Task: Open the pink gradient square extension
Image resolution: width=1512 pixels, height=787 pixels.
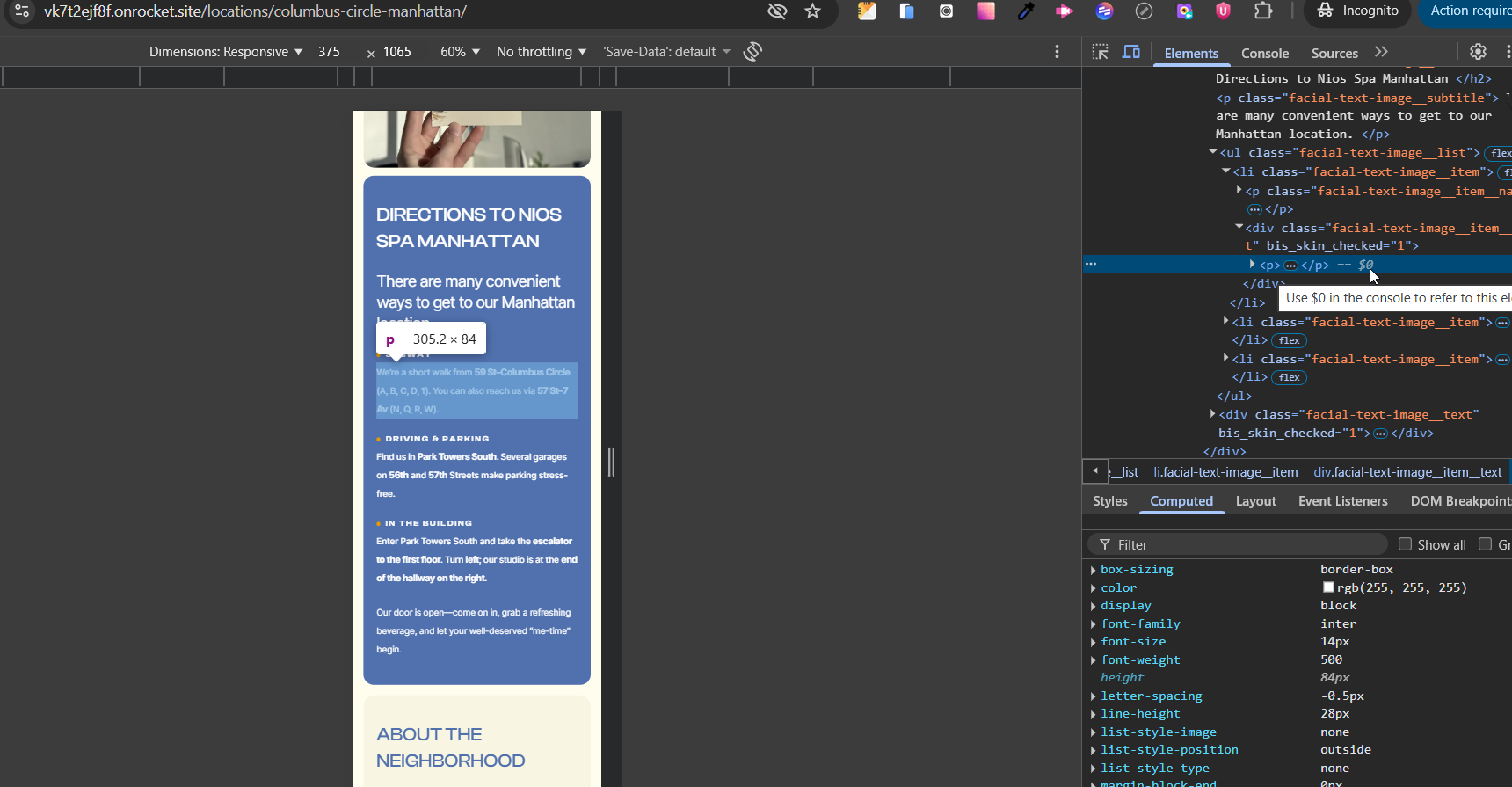Action: click(985, 11)
